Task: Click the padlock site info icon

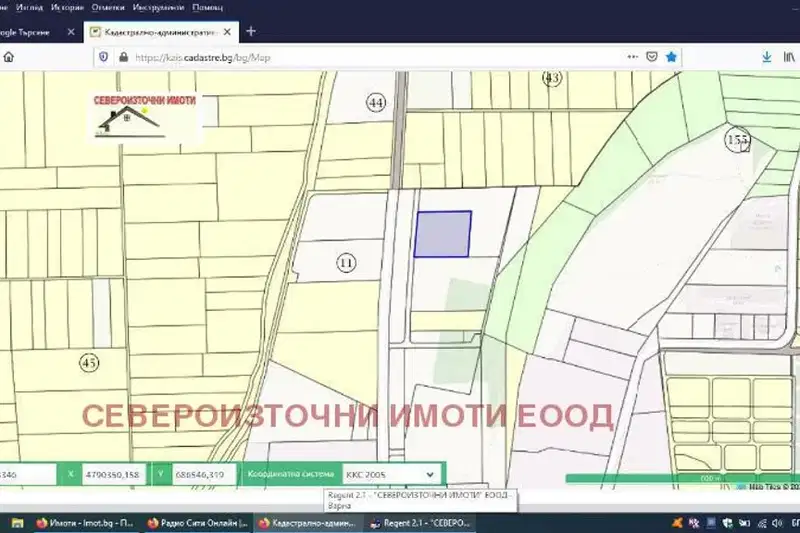Action: pos(123,57)
